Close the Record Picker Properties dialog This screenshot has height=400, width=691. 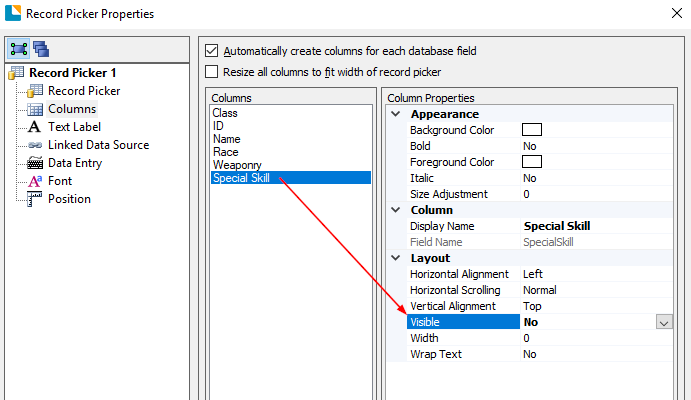(677, 13)
